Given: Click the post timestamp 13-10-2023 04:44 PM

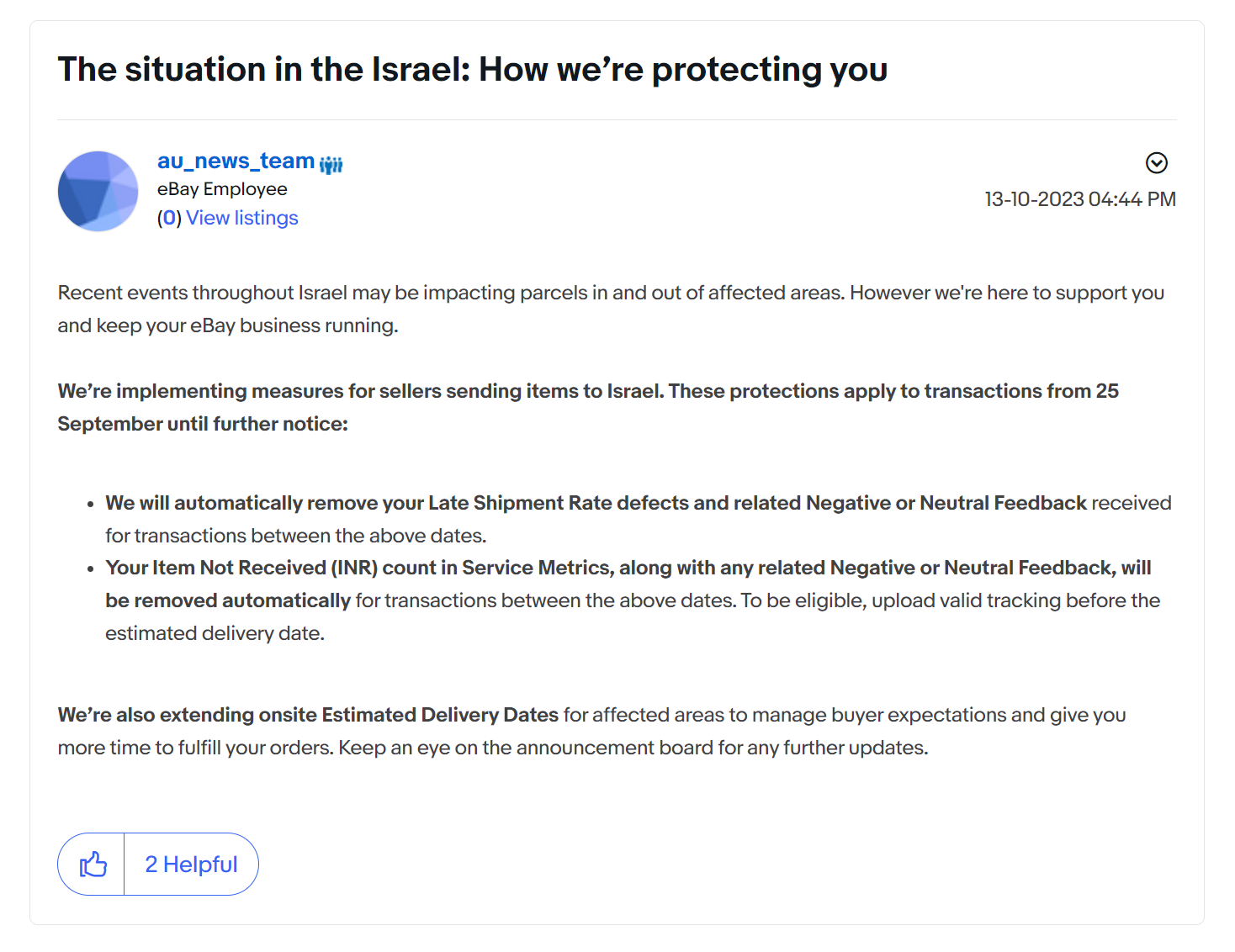Looking at the screenshot, I should [x=1079, y=199].
